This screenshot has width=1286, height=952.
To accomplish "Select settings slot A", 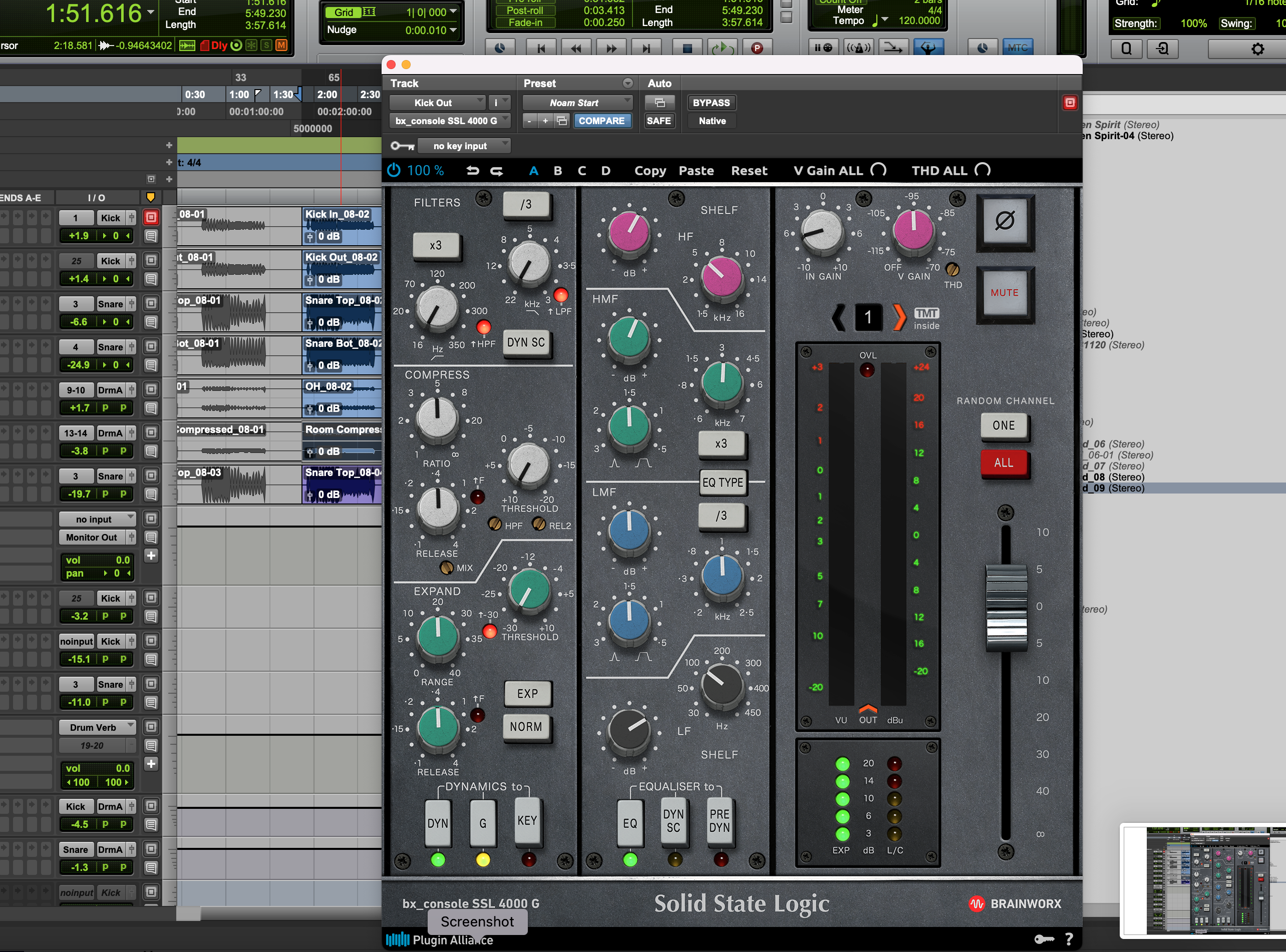I will point(534,171).
